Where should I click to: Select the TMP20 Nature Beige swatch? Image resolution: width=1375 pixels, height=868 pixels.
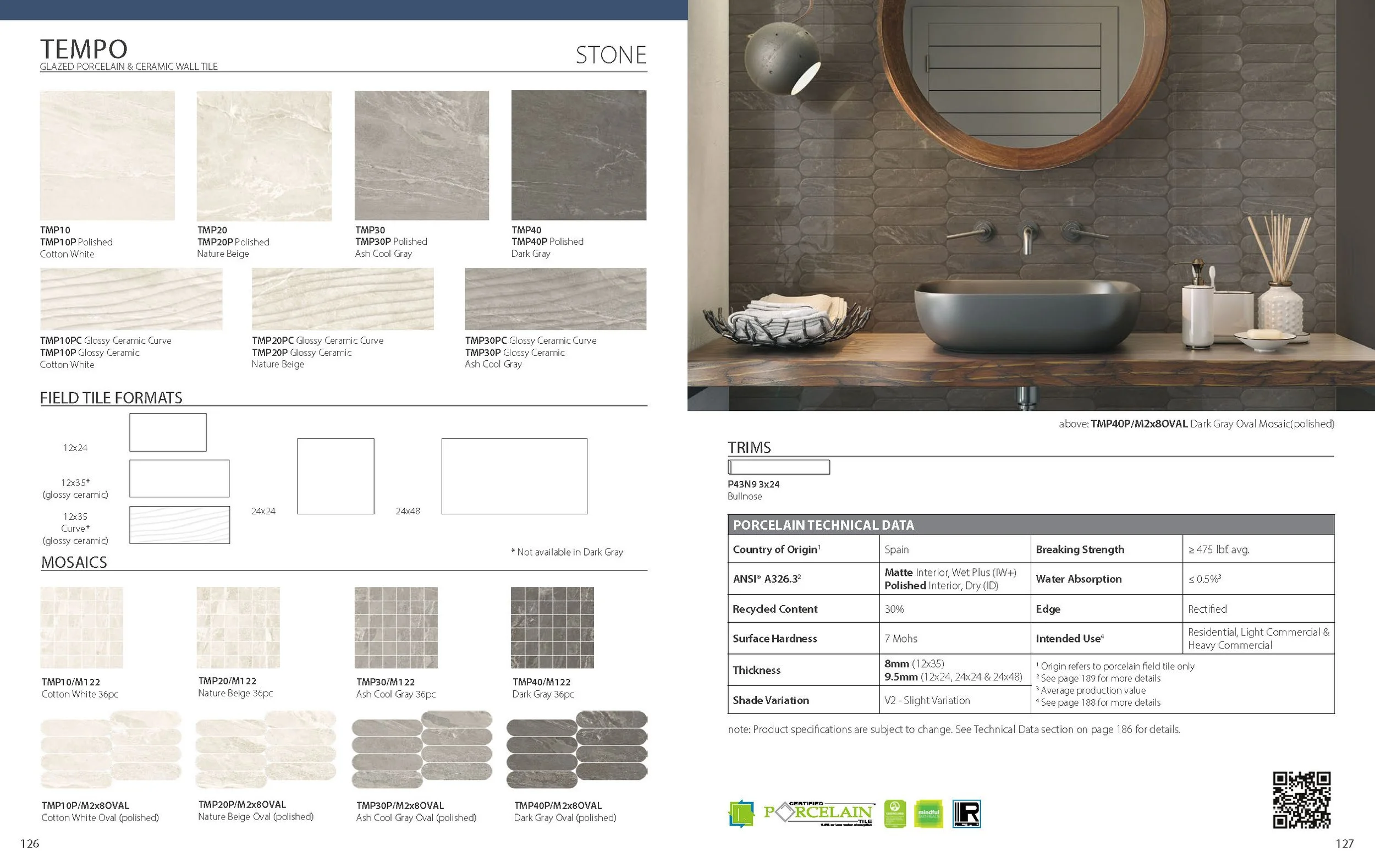[x=264, y=156]
